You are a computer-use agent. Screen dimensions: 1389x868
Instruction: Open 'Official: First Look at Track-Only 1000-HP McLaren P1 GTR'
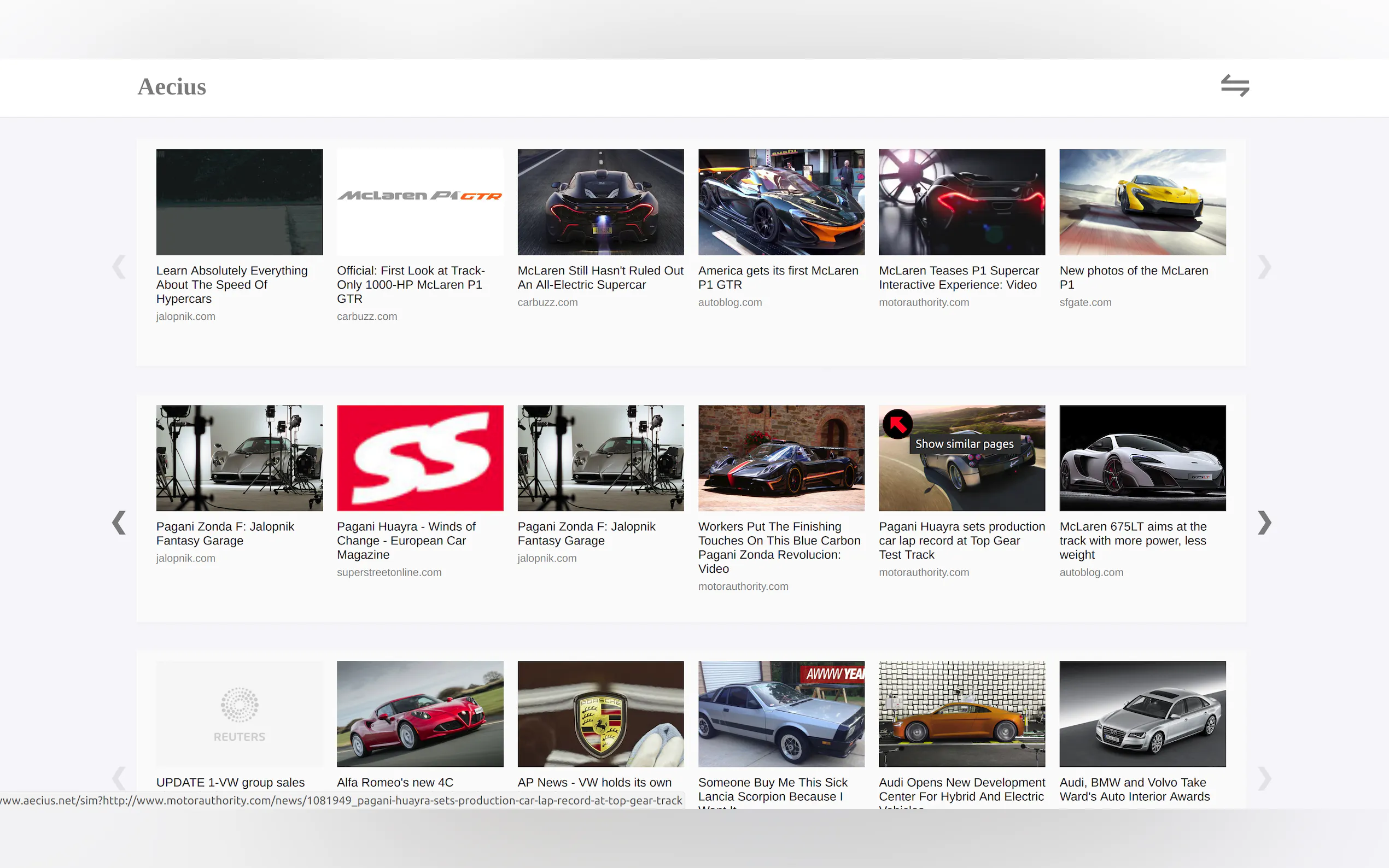pyautogui.click(x=411, y=285)
